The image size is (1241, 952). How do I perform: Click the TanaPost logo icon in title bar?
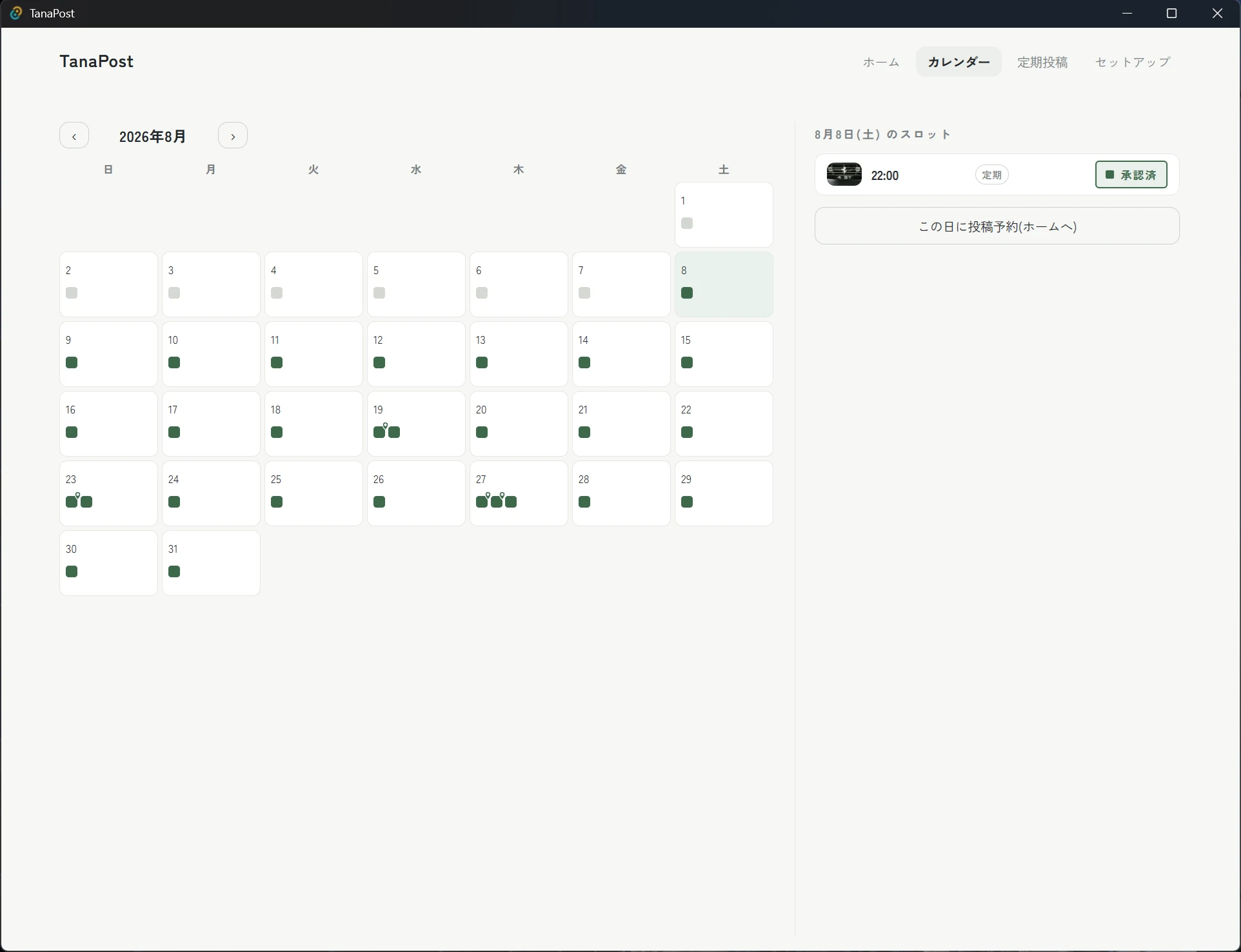(x=16, y=14)
